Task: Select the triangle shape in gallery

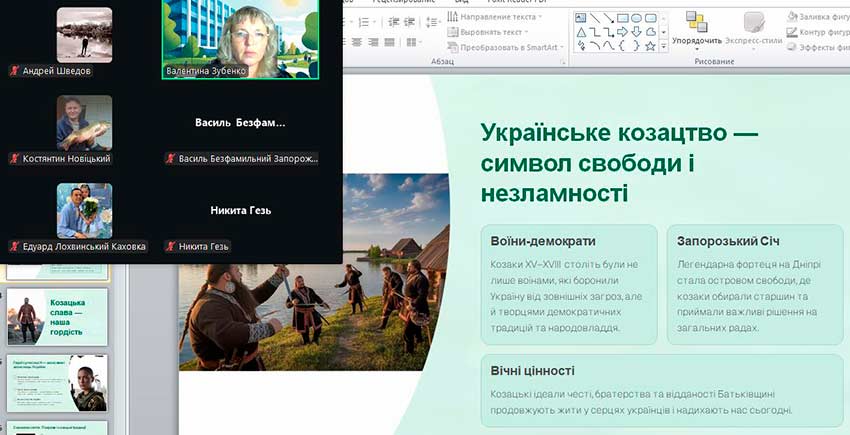Action: [580, 31]
